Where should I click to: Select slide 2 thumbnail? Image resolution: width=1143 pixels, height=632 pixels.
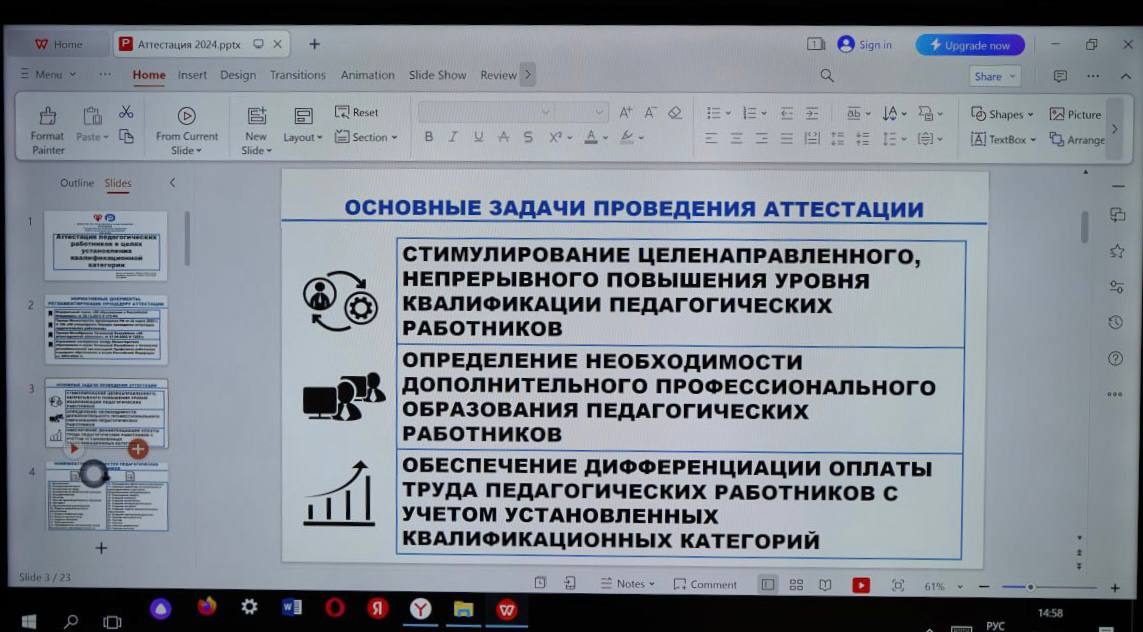[106, 329]
